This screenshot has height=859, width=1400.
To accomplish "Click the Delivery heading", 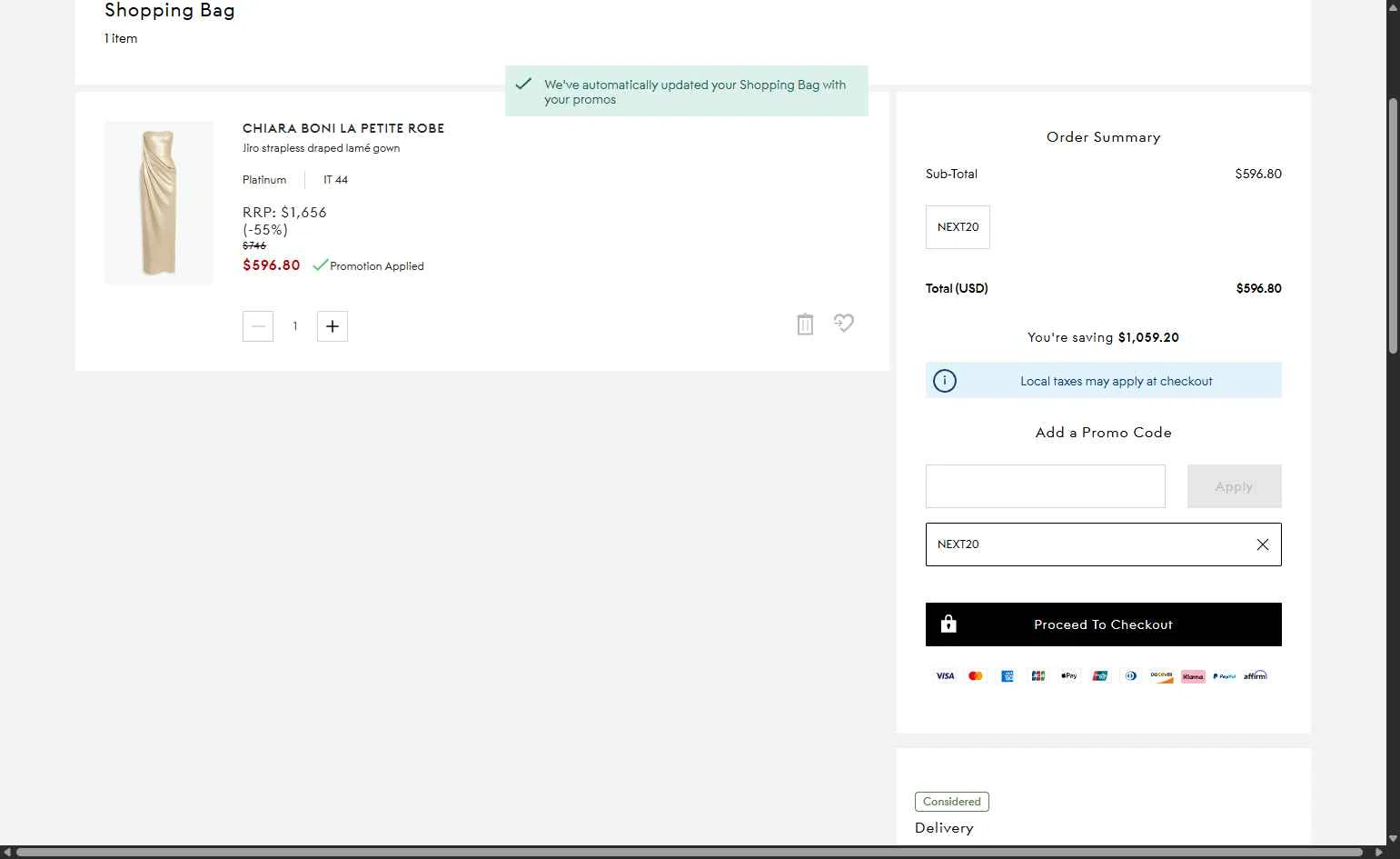I will (x=944, y=828).
